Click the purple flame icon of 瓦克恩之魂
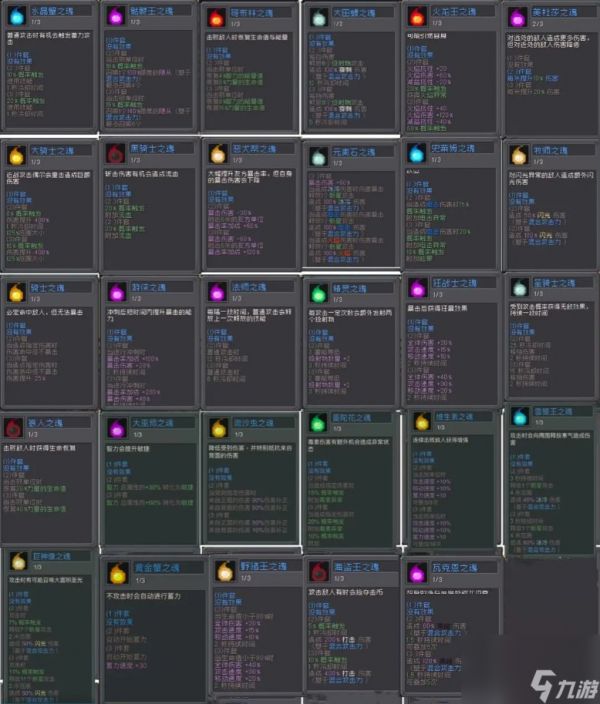 click(x=416, y=573)
